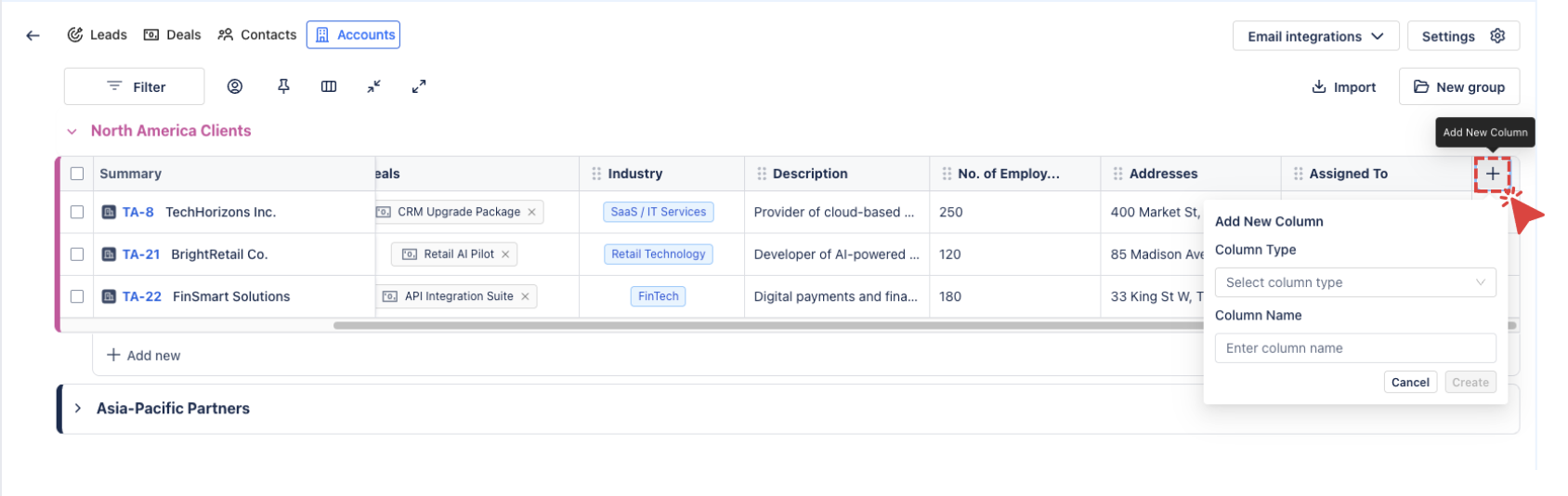This screenshot has height=496, width=1568.
Task: Click the expand arrows icon
Action: (419, 86)
